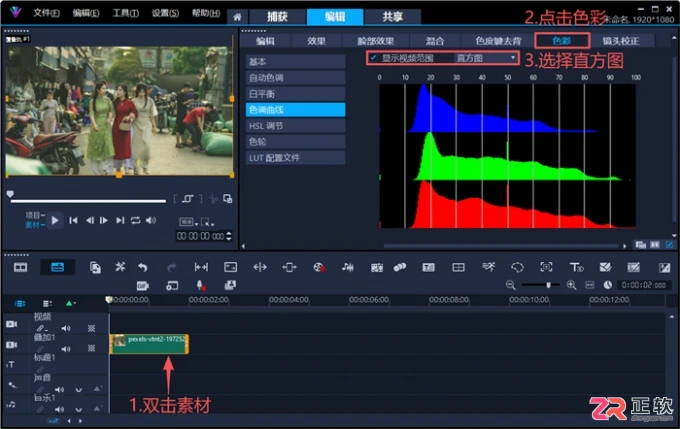Open the 16:9 aspect ratio dropdown
Screen dimensions: 680x429
pyautogui.click(x=189, y=222)
